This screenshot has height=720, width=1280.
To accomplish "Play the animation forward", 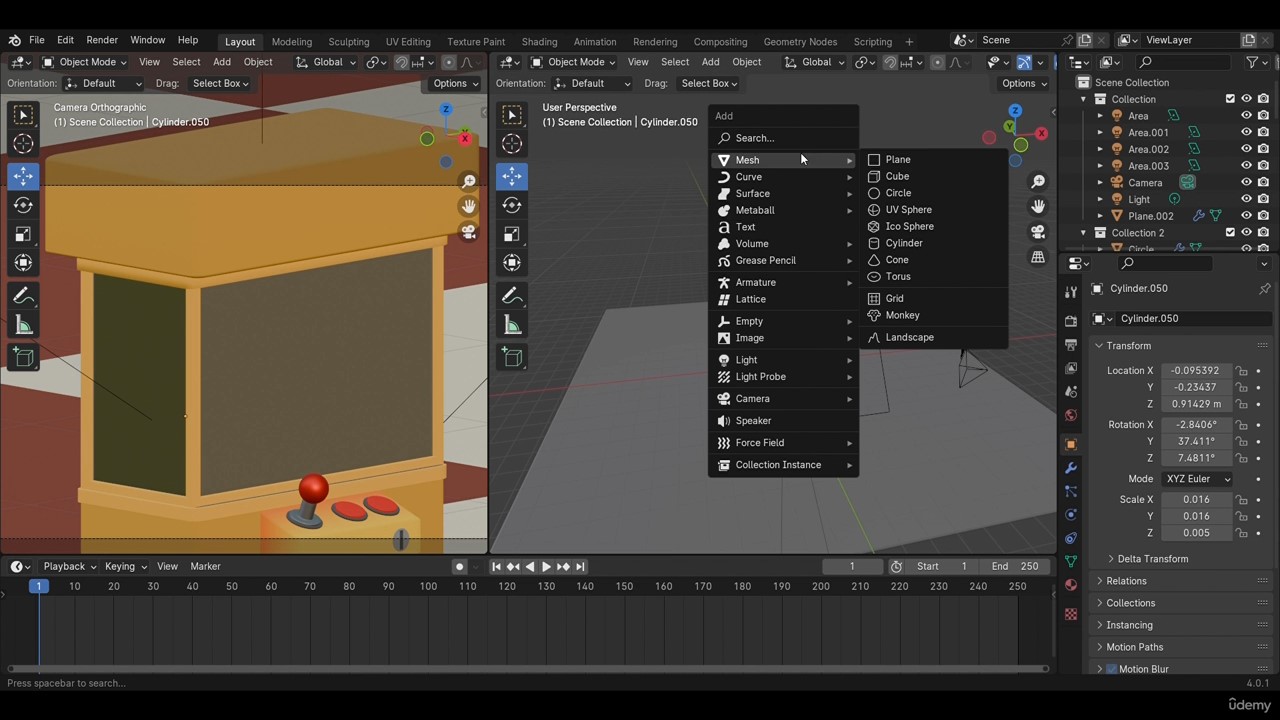I will [546, 567].
